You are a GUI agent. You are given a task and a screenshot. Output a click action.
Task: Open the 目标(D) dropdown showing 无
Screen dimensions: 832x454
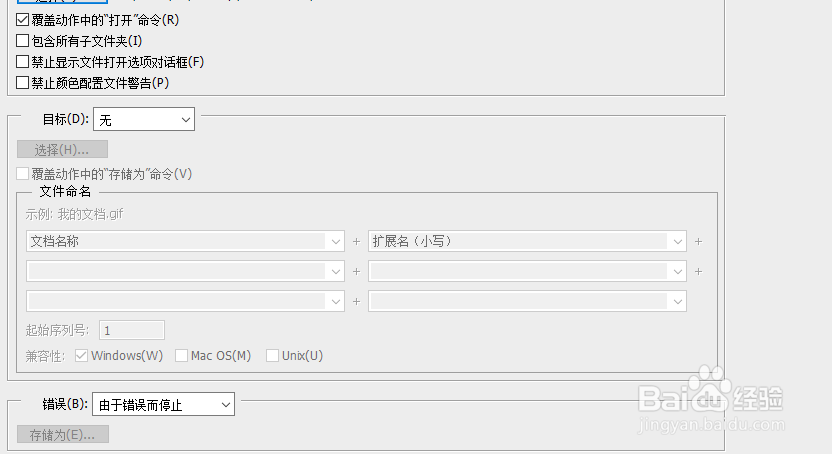point(143,120)
